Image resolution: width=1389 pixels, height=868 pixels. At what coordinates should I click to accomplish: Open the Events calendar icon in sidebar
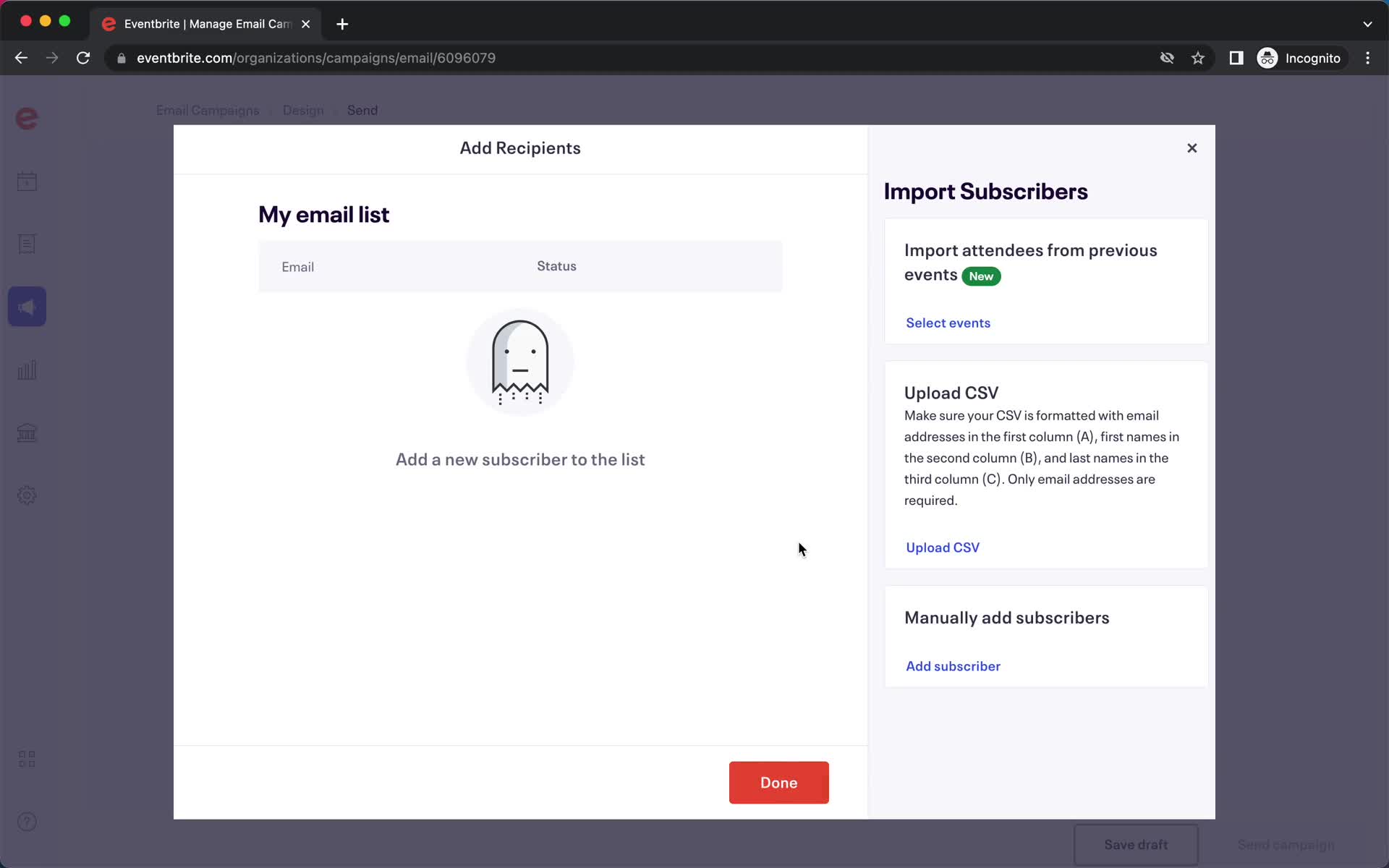point(27,182)
